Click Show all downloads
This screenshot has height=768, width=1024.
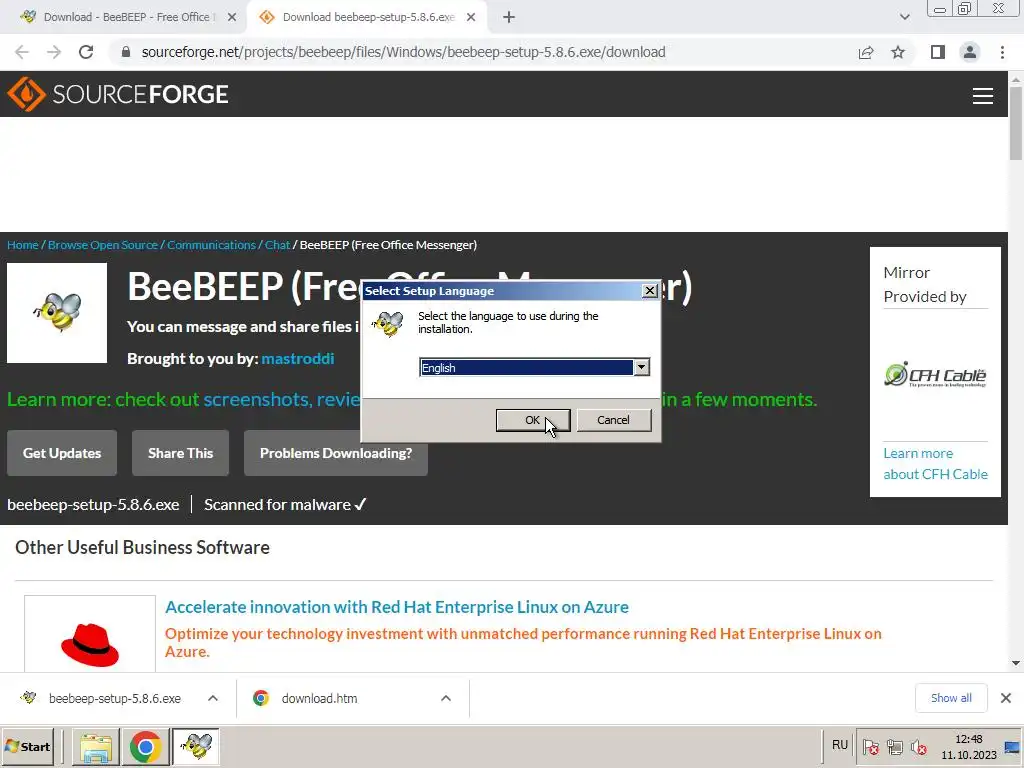[951, 698]
